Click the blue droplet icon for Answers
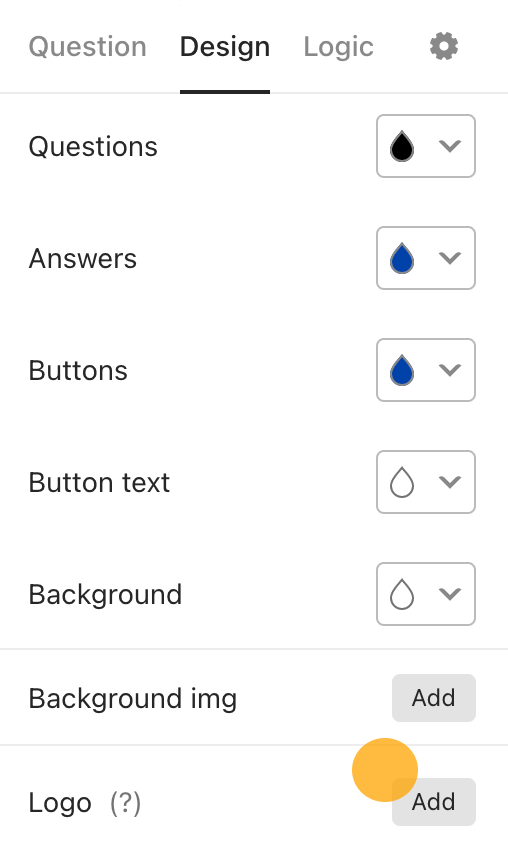 (402, 258)
